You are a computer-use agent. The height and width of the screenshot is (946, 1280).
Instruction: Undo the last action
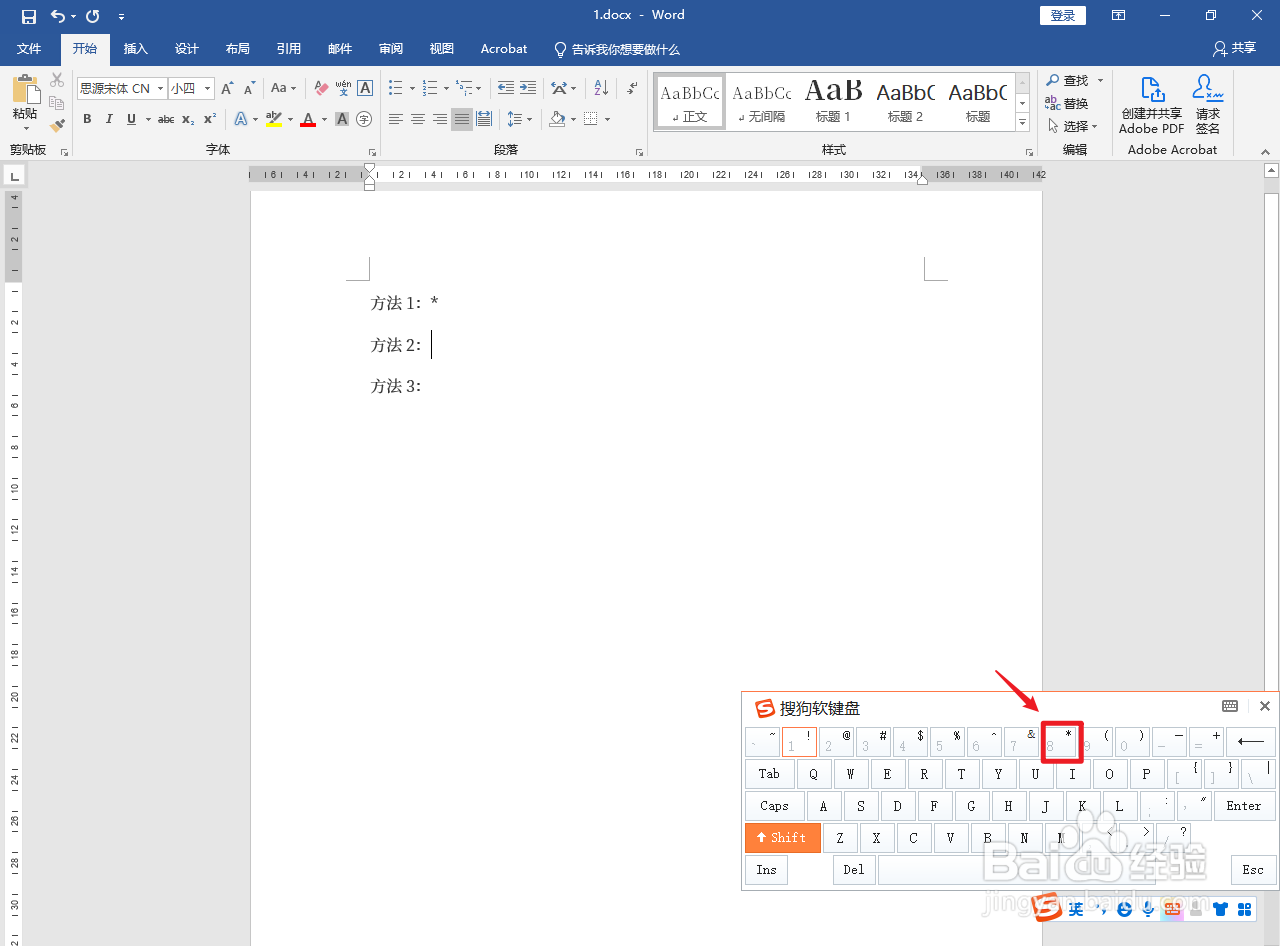click(x=57, y=16)
